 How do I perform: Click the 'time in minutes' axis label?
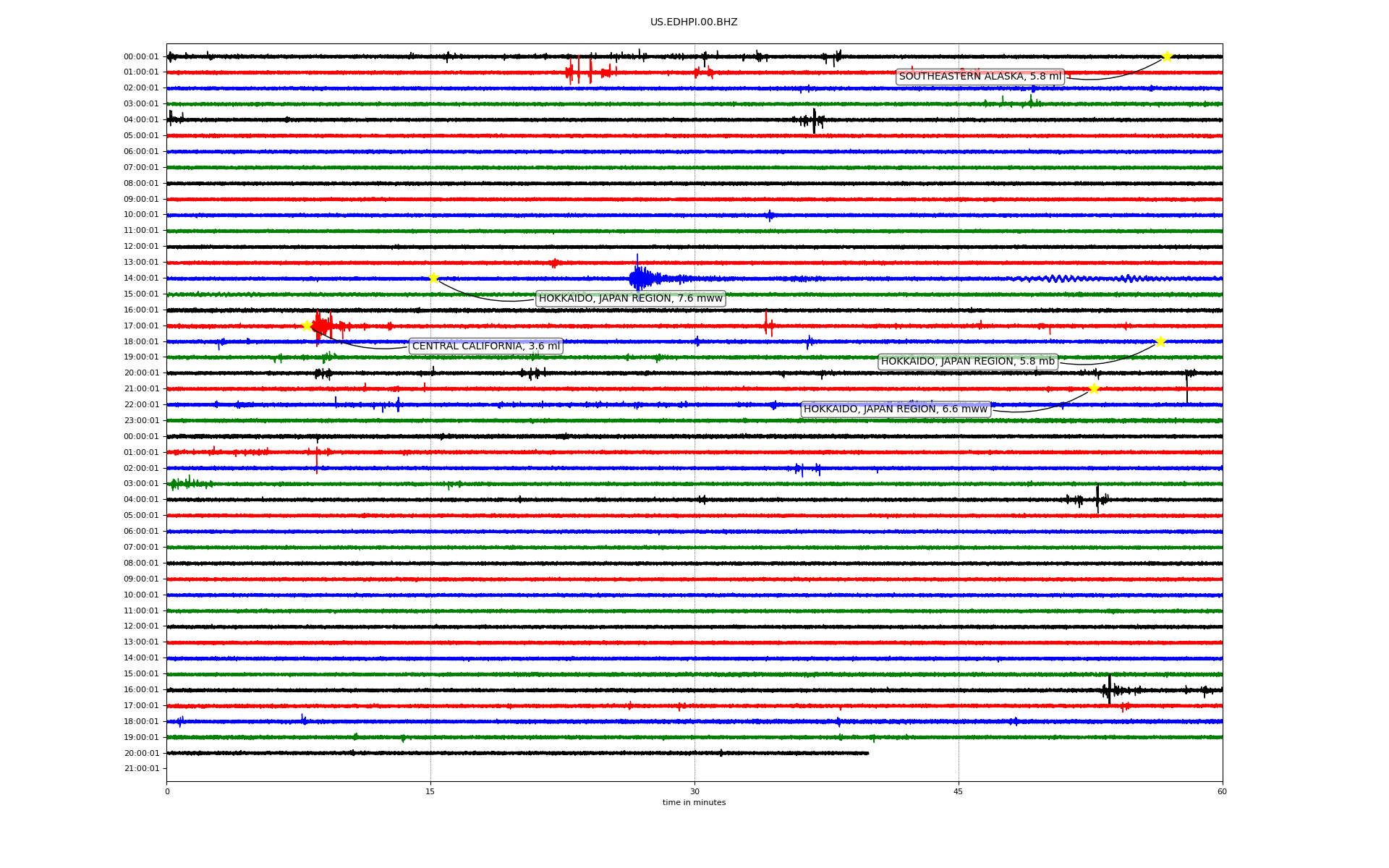tap(693, 802)
